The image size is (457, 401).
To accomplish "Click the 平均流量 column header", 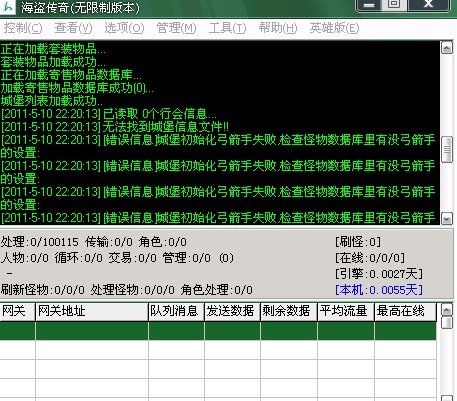I will coord(346,312).
